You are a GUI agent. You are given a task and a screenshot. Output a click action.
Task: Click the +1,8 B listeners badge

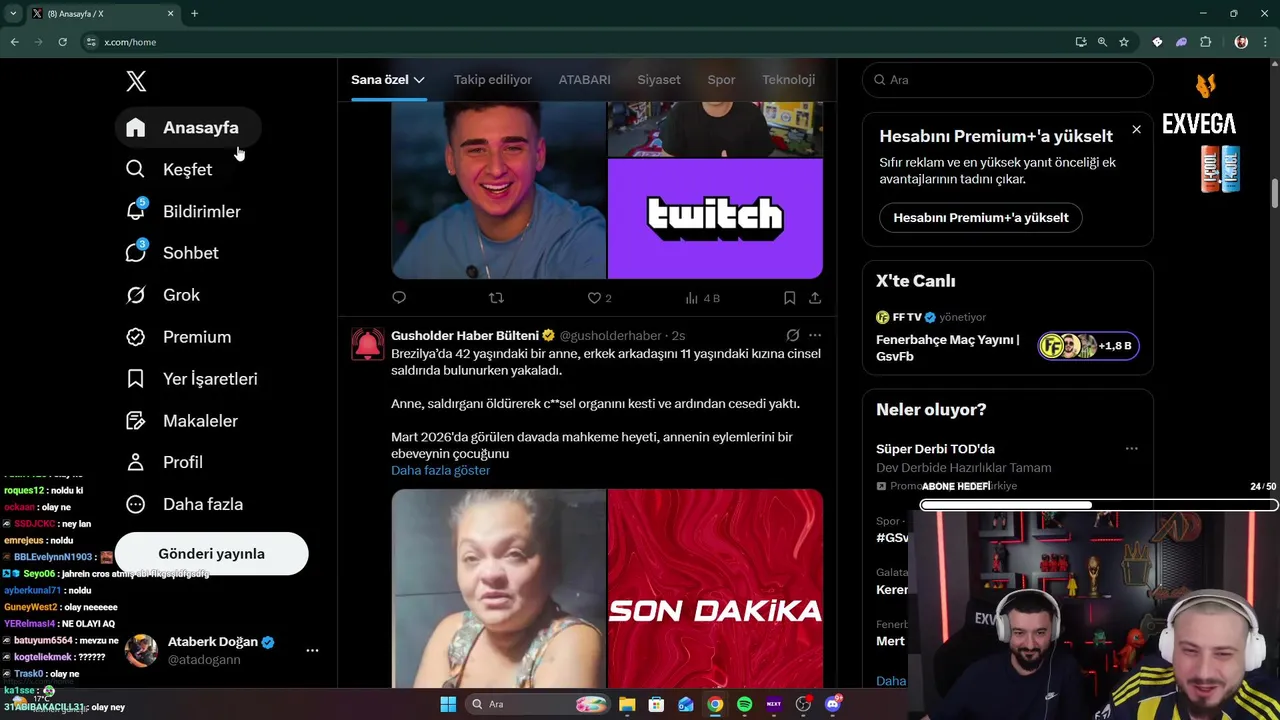point(1088,346)
